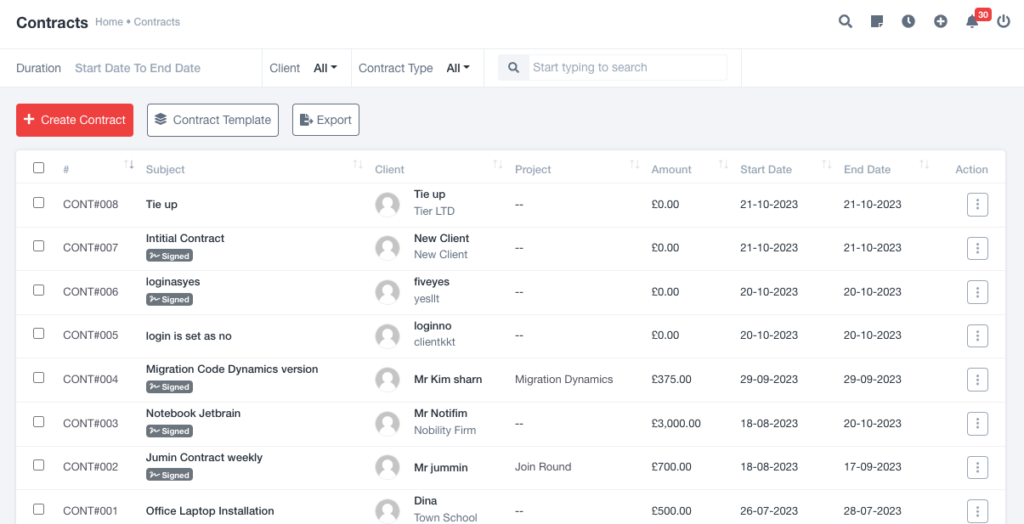Viewport: 1024px width, 524px height.
Task: Open Jumin Contract weekly subject
Action: tap(204, 457)
